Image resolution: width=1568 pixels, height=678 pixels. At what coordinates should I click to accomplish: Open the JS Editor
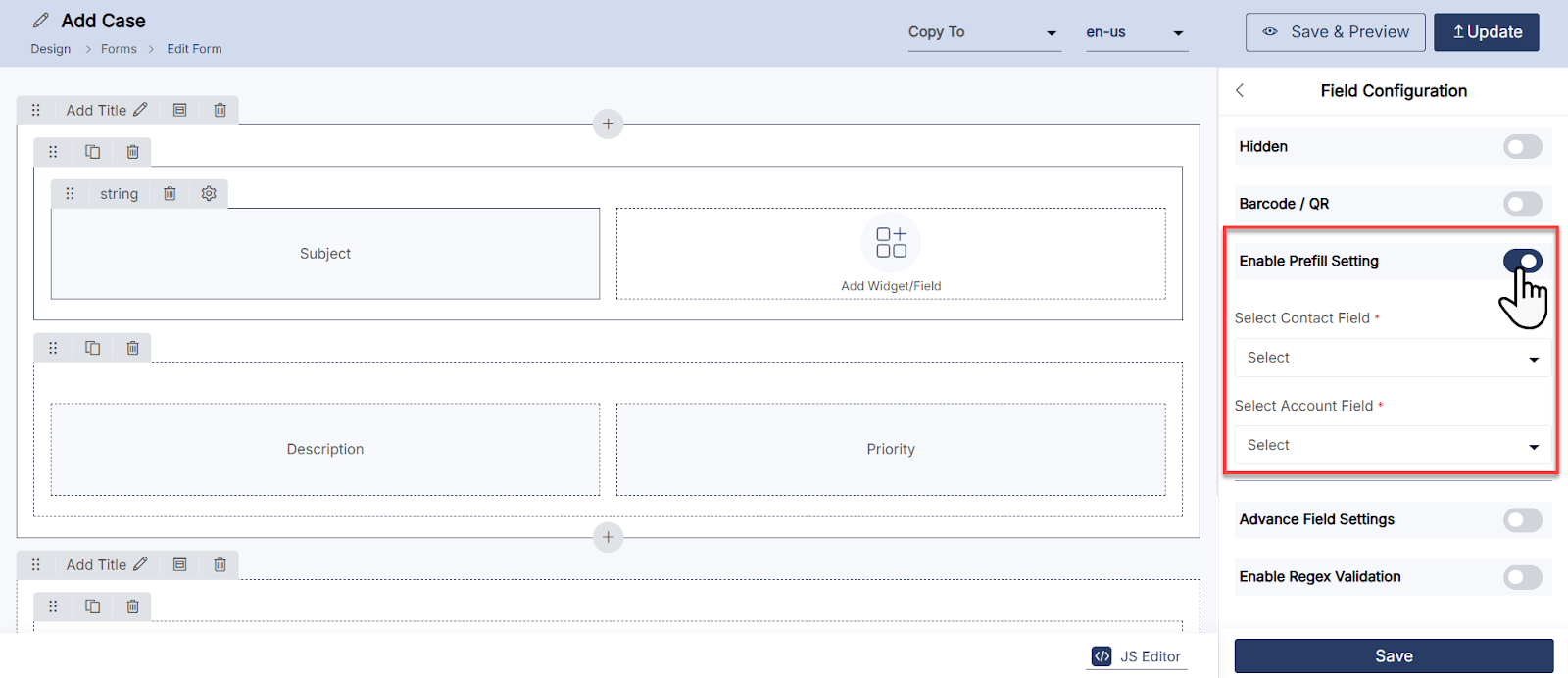(x=1137, y=656)
